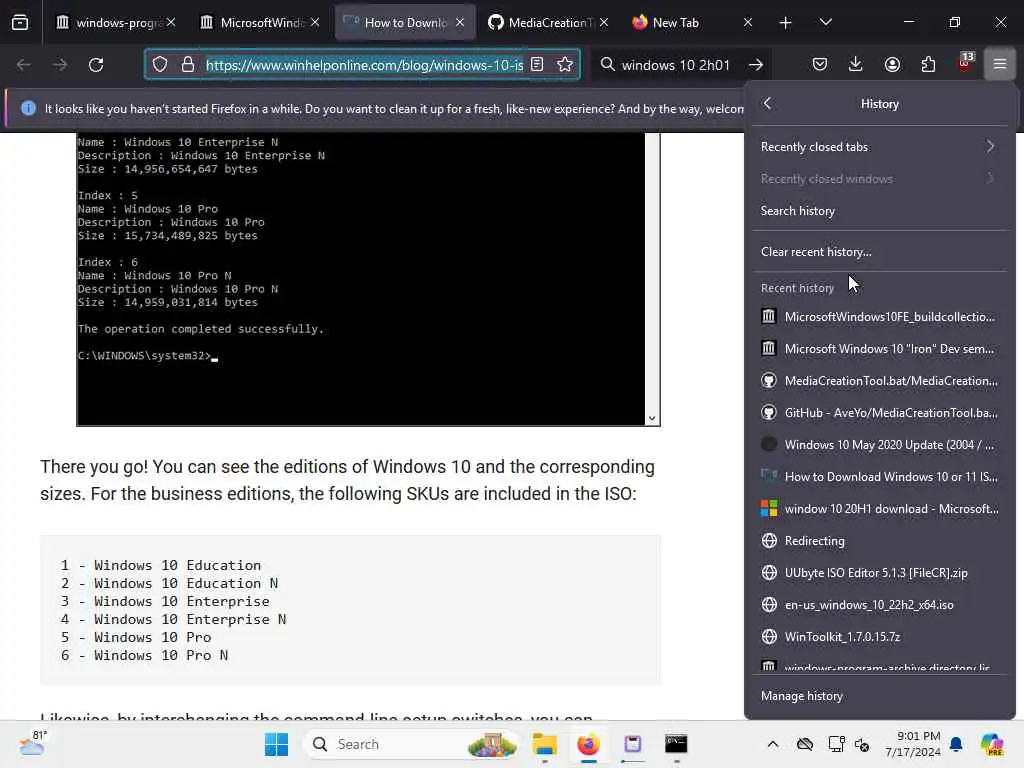This screenshot has height=768, width=1024.
Task: Open the Copilot icon in taskbar
Action: pos(992,744)
